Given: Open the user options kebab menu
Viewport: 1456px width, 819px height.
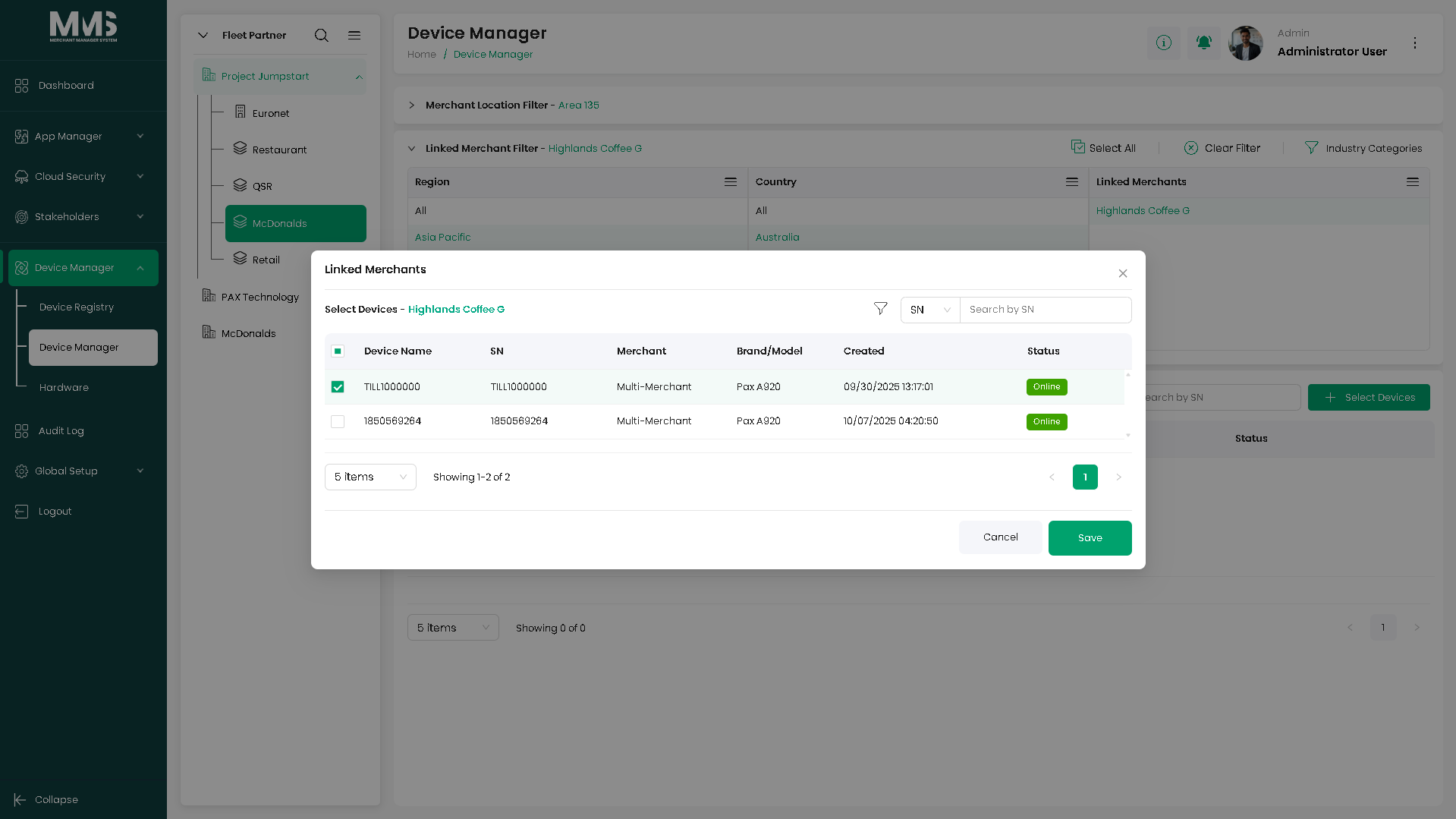Looking at the screenshot, I should (1414, 43).
